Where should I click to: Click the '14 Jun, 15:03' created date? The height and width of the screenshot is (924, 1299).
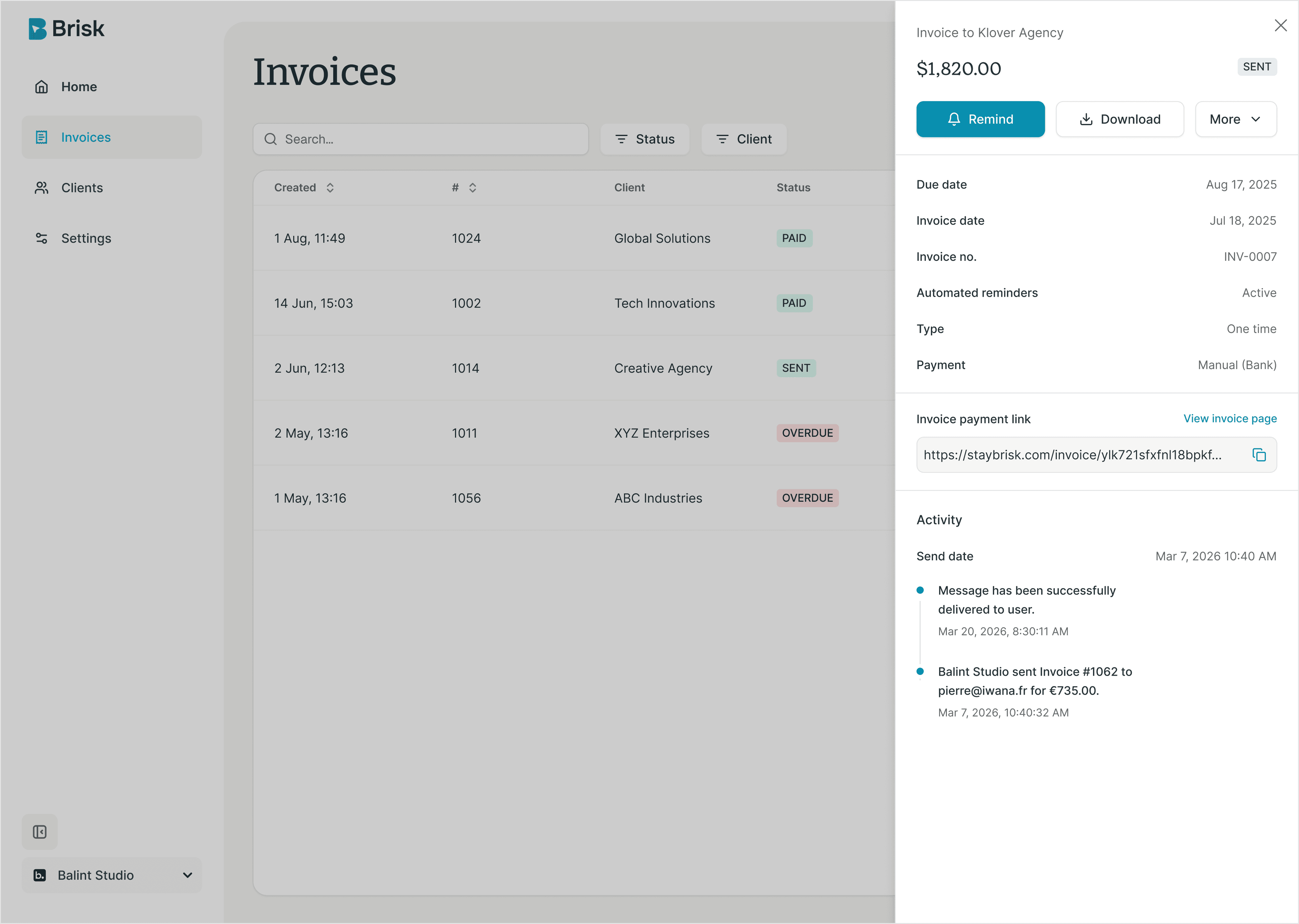313,303
